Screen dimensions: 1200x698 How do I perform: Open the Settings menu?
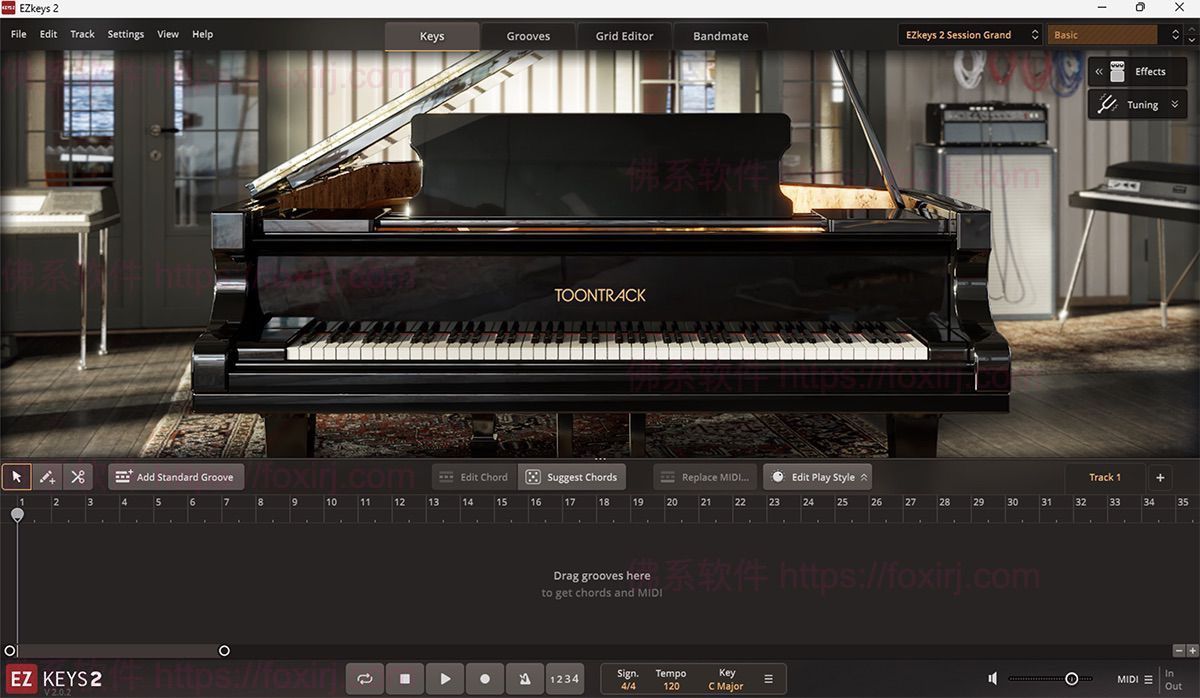(126, 34)
